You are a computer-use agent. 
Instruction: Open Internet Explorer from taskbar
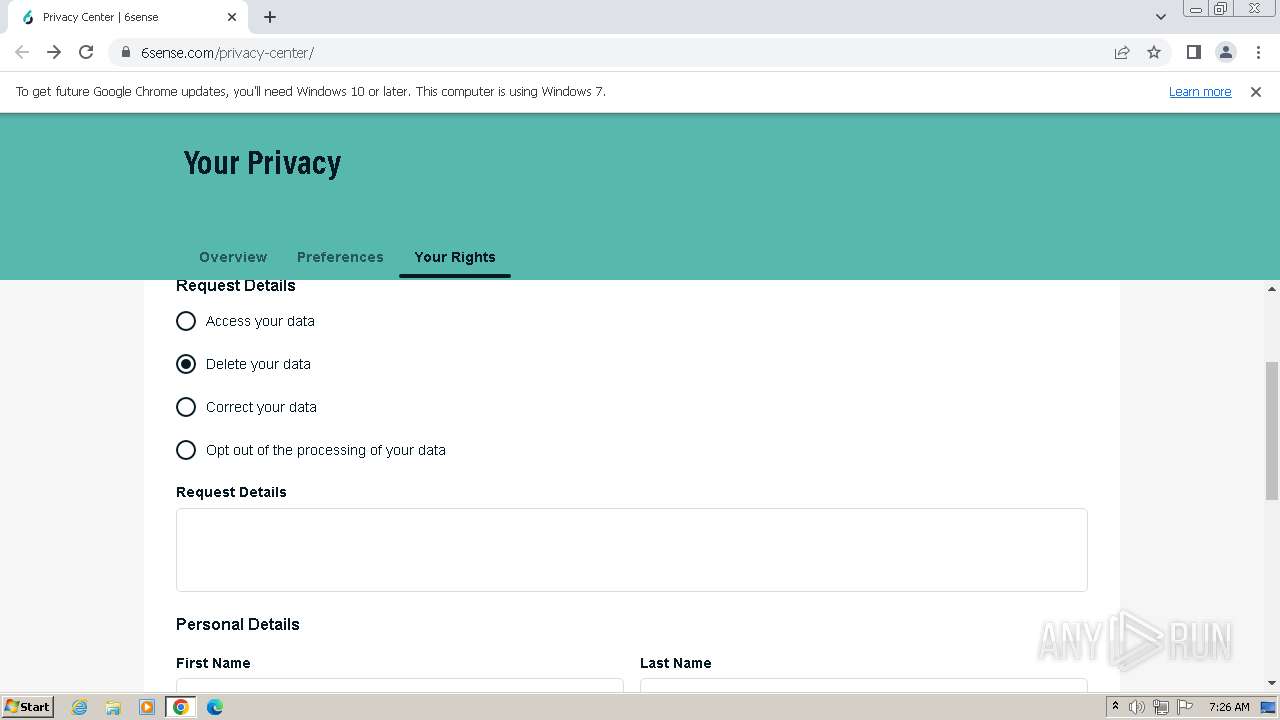tap(80, 707)
